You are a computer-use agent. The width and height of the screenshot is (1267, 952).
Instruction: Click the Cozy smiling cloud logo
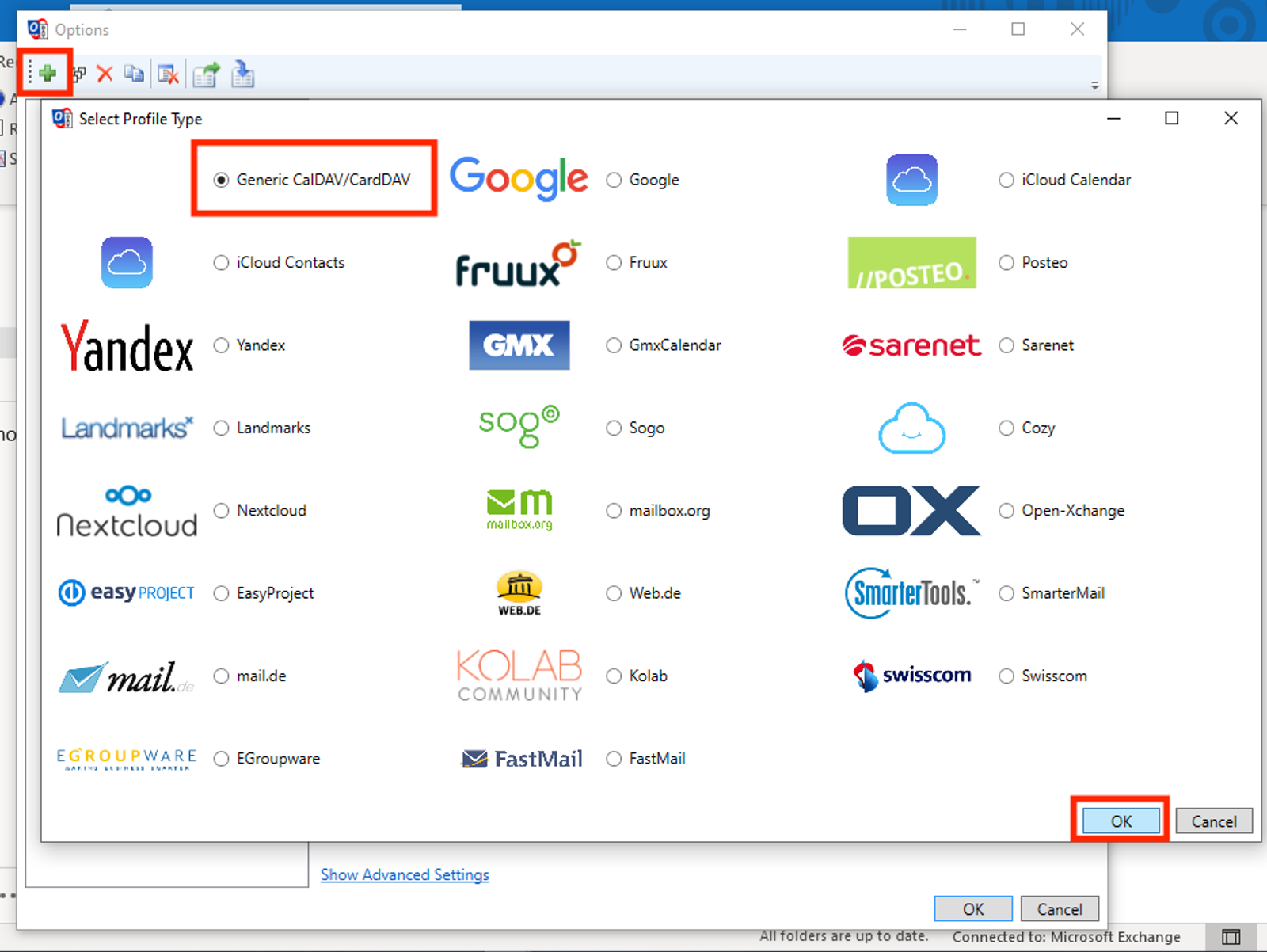912,428
